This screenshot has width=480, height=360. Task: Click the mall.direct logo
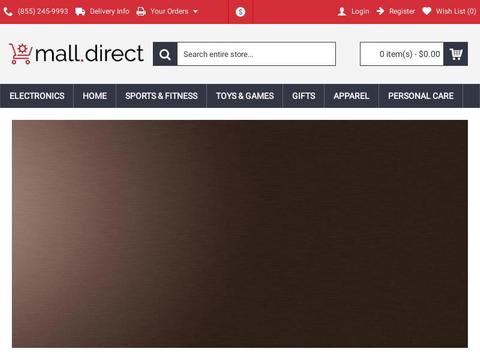[x=76, y=54]
